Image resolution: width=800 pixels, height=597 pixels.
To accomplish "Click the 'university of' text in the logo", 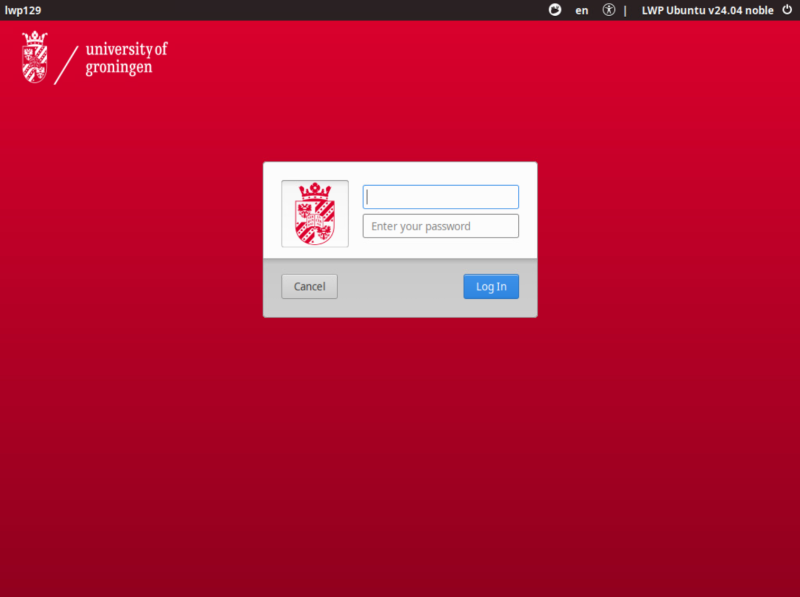I will [127, 48].
